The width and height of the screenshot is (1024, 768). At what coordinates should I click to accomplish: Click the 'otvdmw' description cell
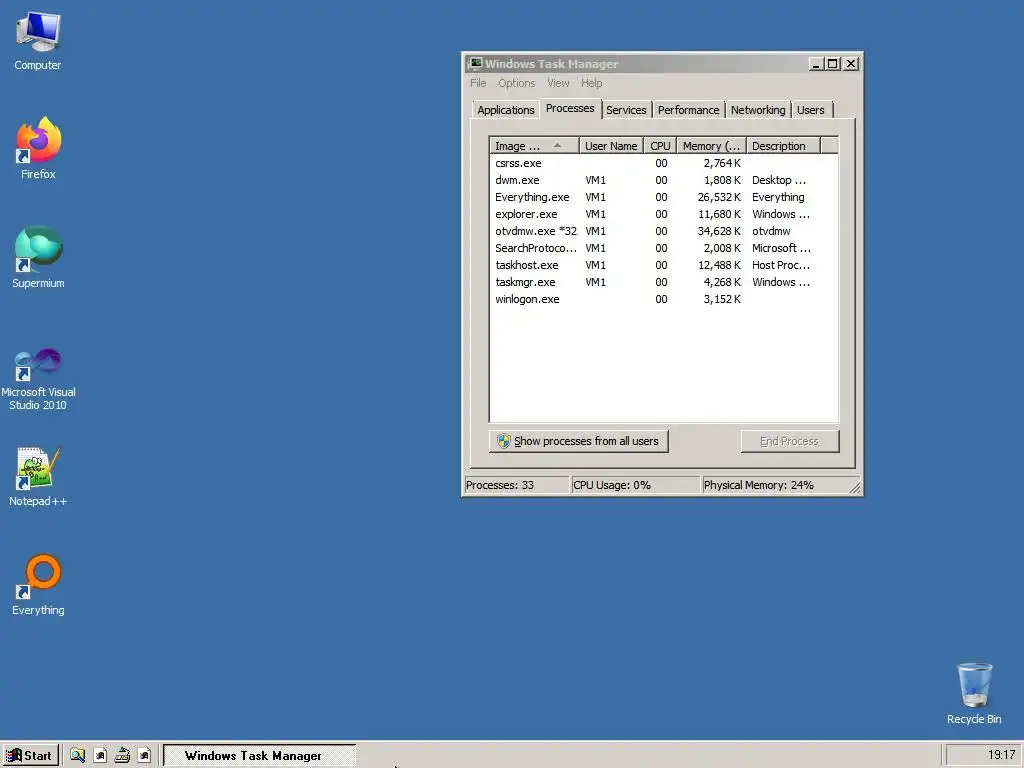771,231
